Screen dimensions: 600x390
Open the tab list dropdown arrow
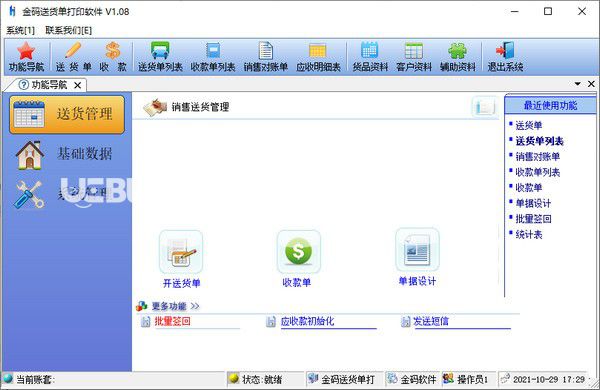[578, 84]
